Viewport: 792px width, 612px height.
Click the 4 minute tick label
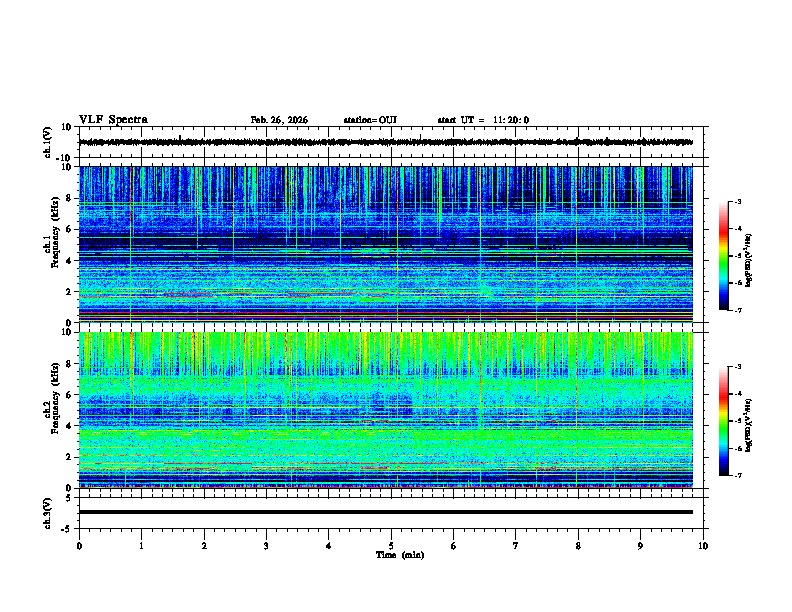[x=329, y=546]
